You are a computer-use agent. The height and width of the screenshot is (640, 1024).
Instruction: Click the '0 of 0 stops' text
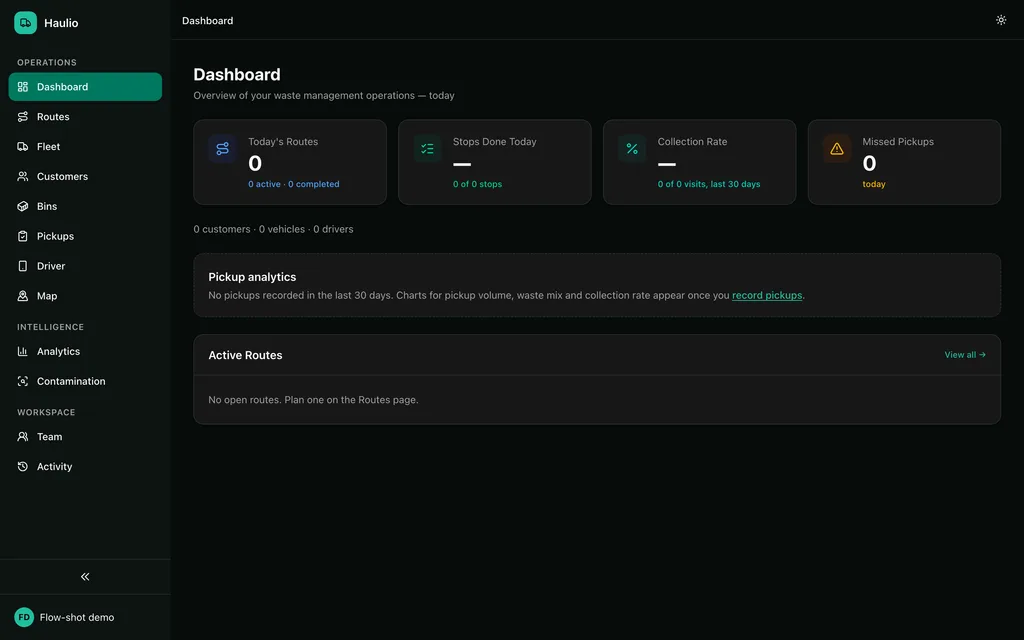477,184
